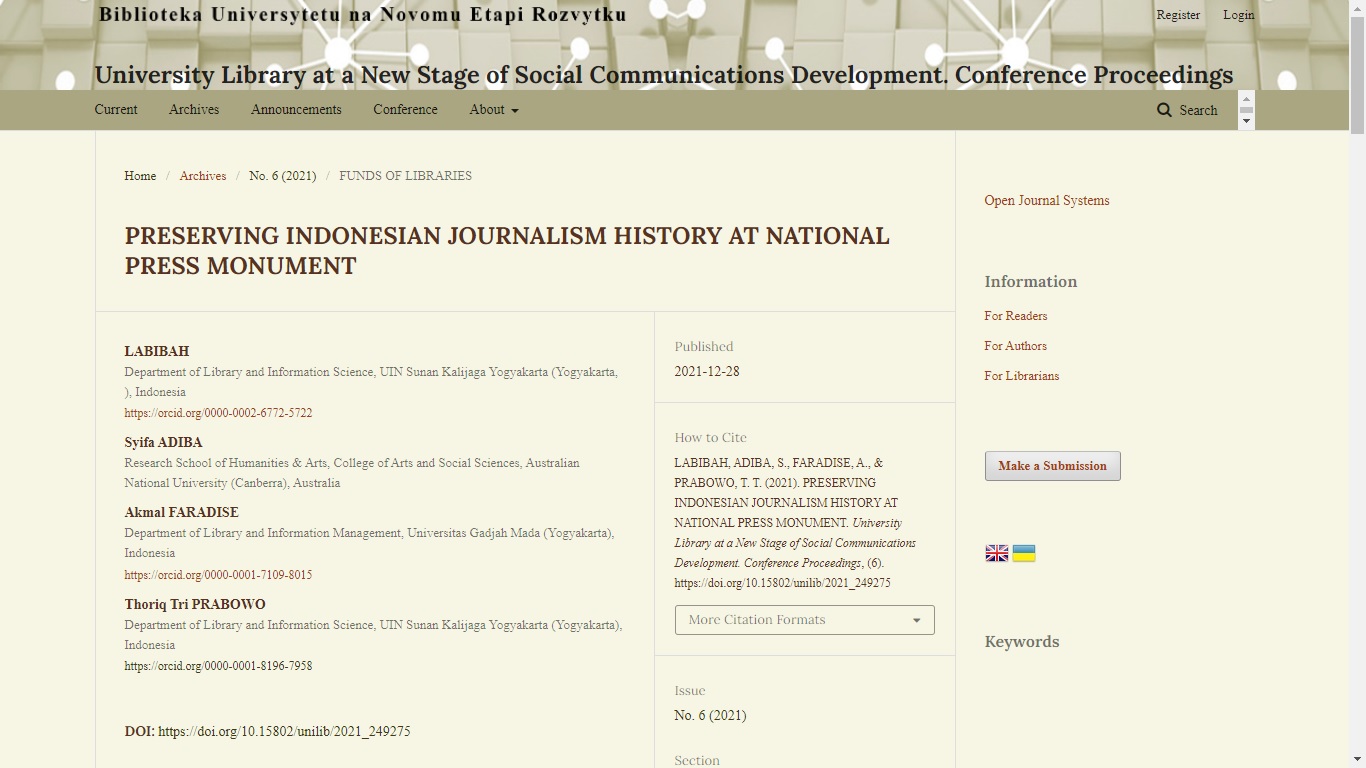Click the Search label in the navigation bar
The width and height of the screenshot is (1366, 768).
point(1198,111)
